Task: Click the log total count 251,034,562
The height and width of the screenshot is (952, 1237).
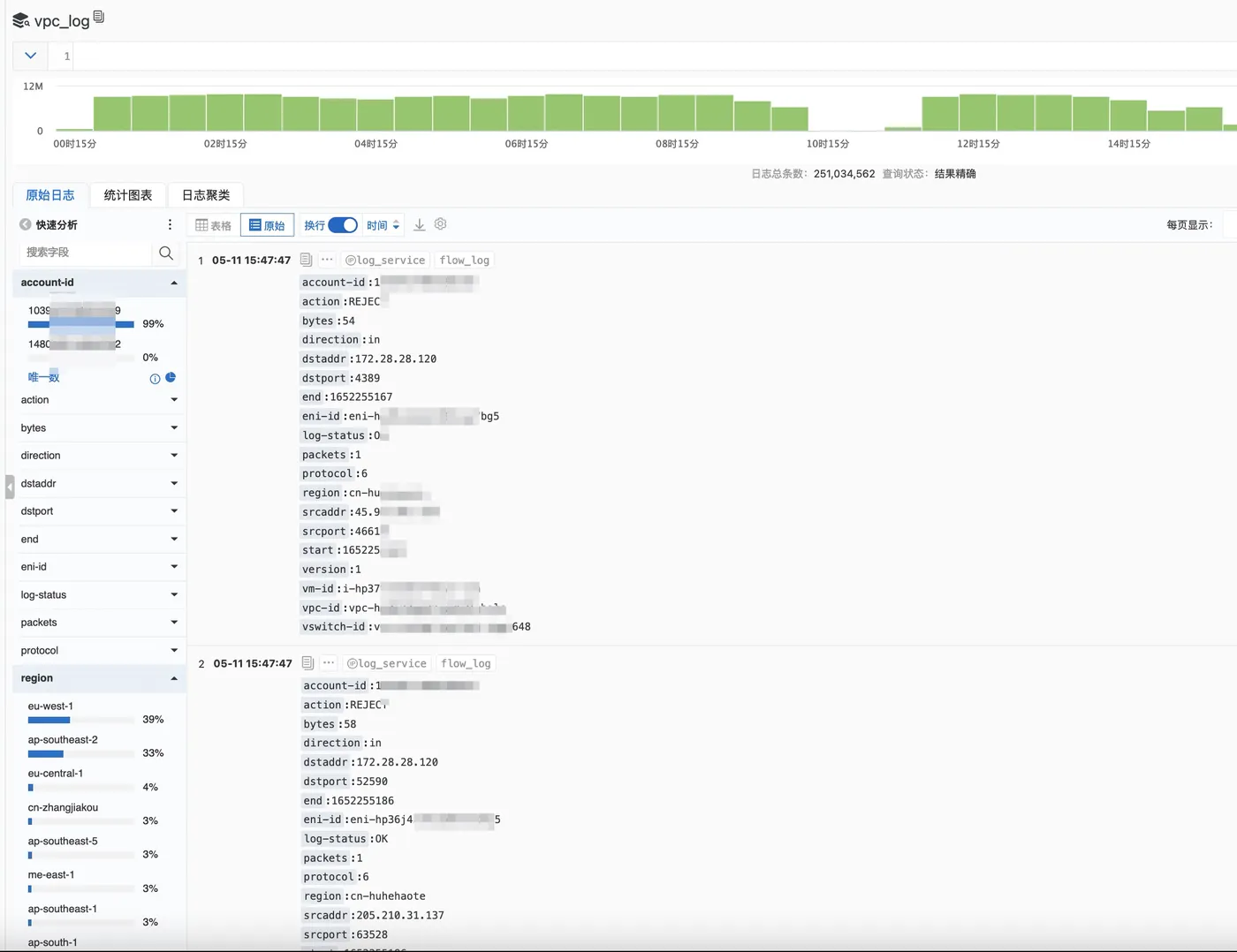Action: click(844, 174)
